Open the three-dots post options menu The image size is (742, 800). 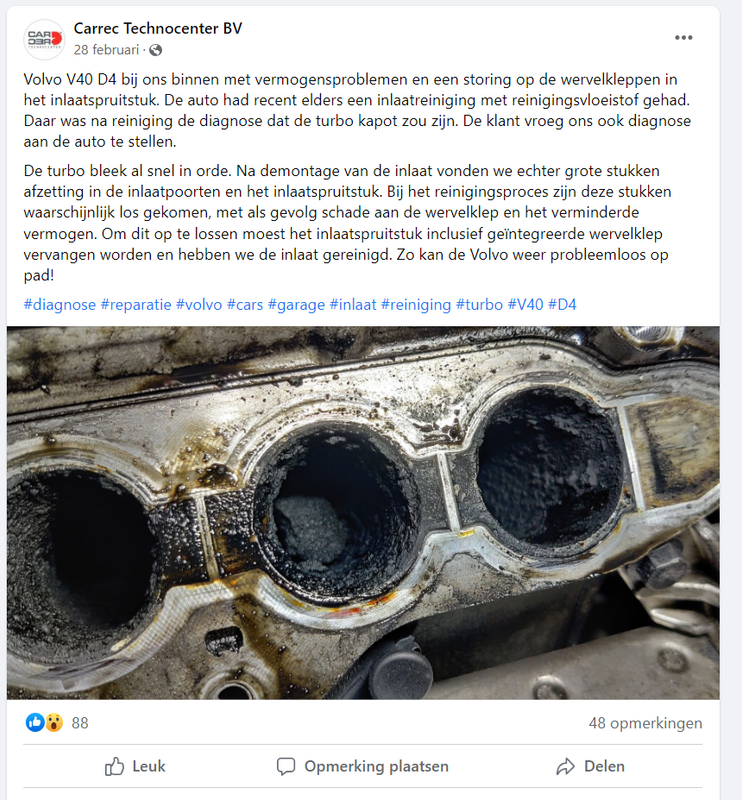tap(683, 37)
